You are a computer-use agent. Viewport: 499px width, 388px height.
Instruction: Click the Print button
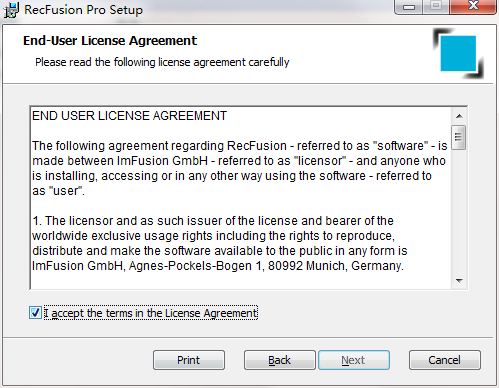point(189,360)
